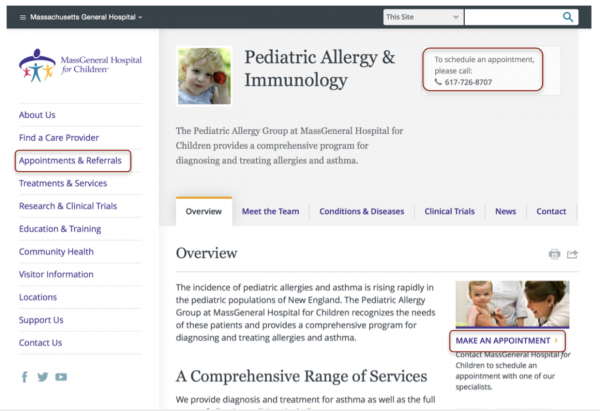Open the Locations sidebar link
This screenshot has height=411, width=600.
coord(38,297)
